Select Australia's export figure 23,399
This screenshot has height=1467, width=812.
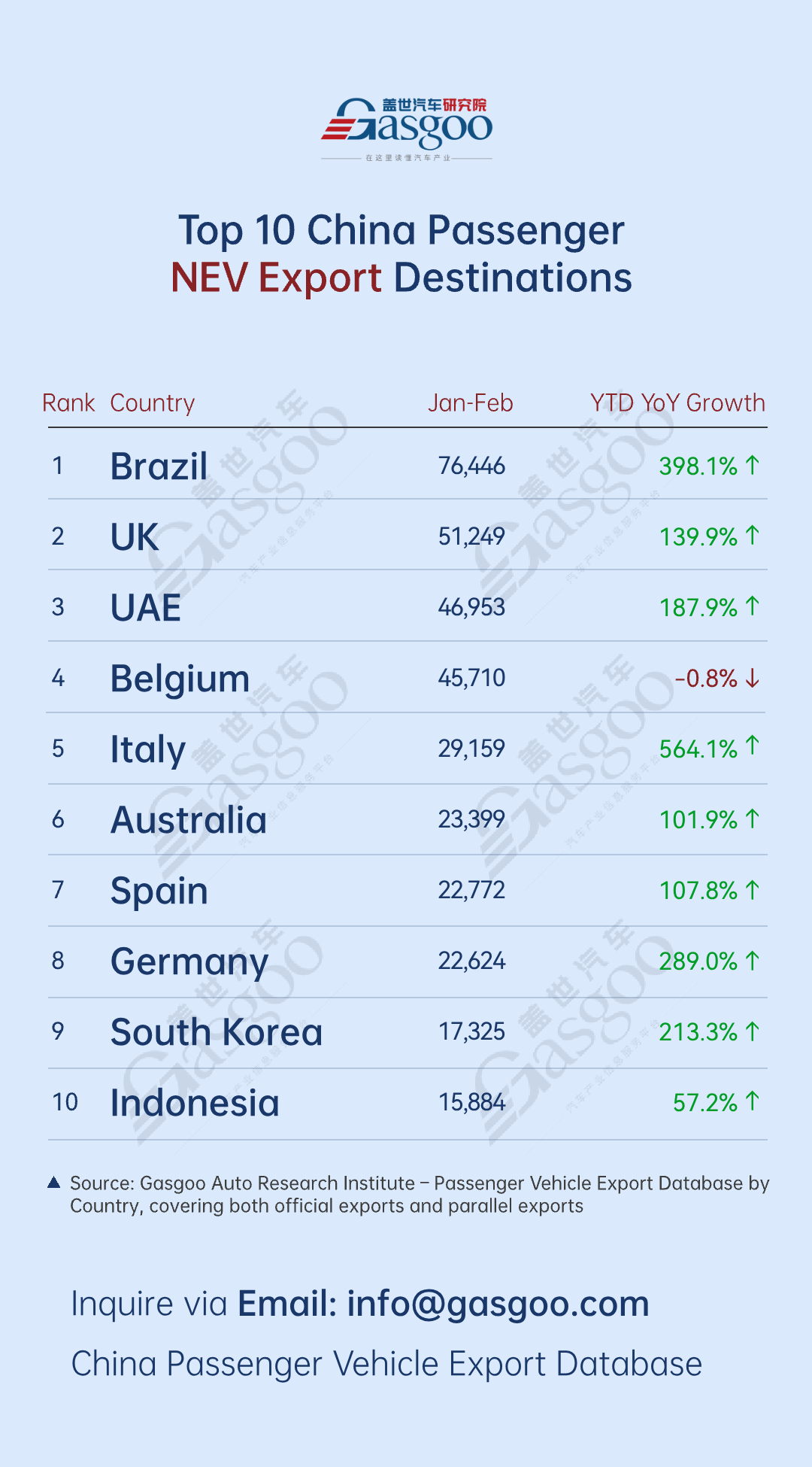471,819
